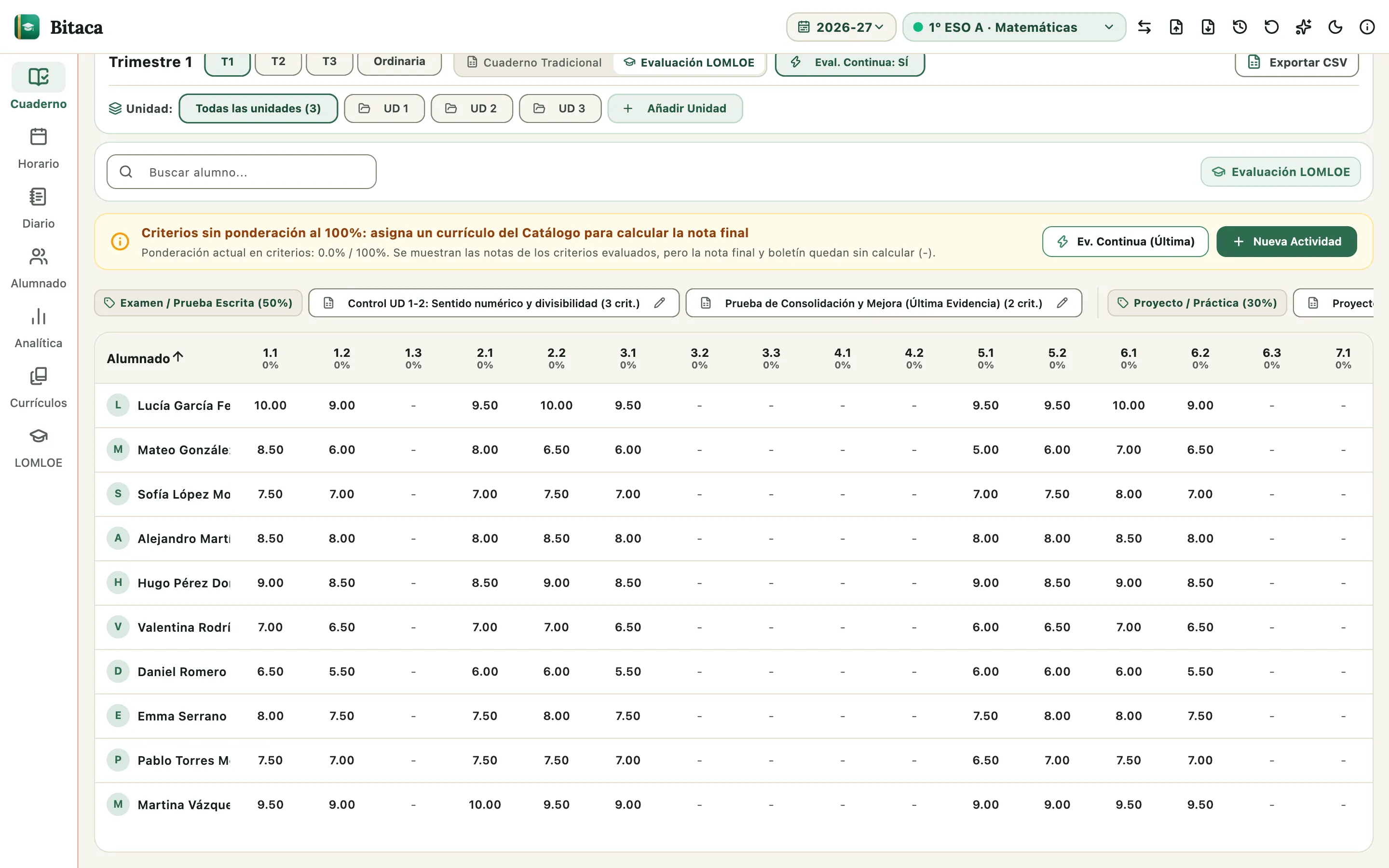Click the undo/reset arrow icon
The height and width of the screenshot is (868, 1389).
tap(1271, 27)
